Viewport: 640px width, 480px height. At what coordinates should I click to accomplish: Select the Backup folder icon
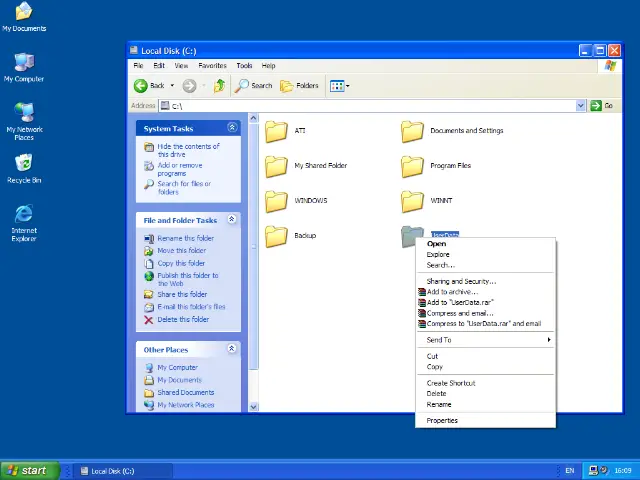click(276, 237)
